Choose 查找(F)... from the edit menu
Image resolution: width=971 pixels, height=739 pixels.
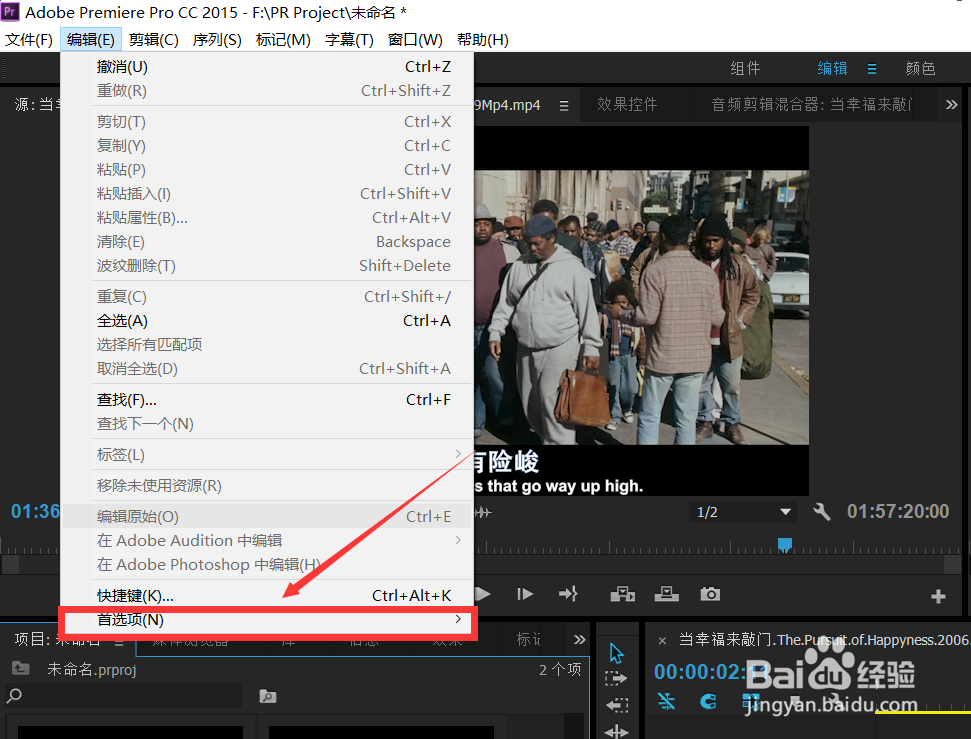click(268, 400)
